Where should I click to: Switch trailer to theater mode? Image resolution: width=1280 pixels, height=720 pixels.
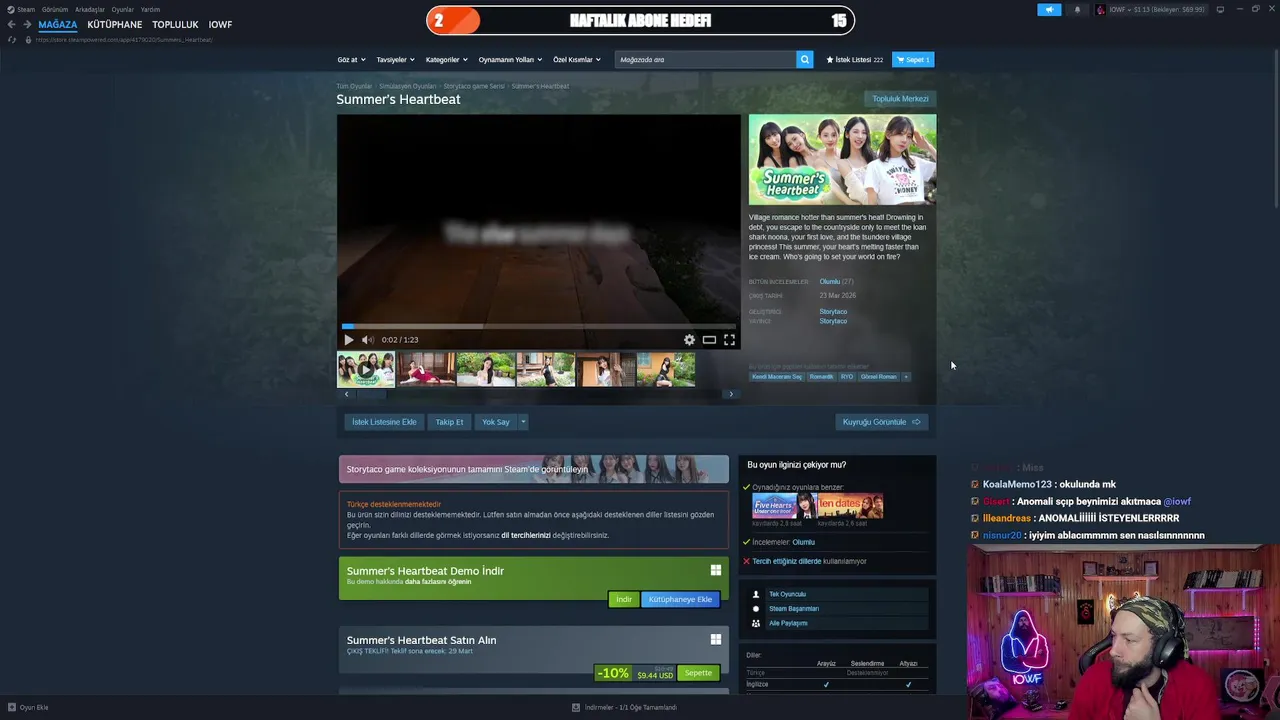coord(709,340)
